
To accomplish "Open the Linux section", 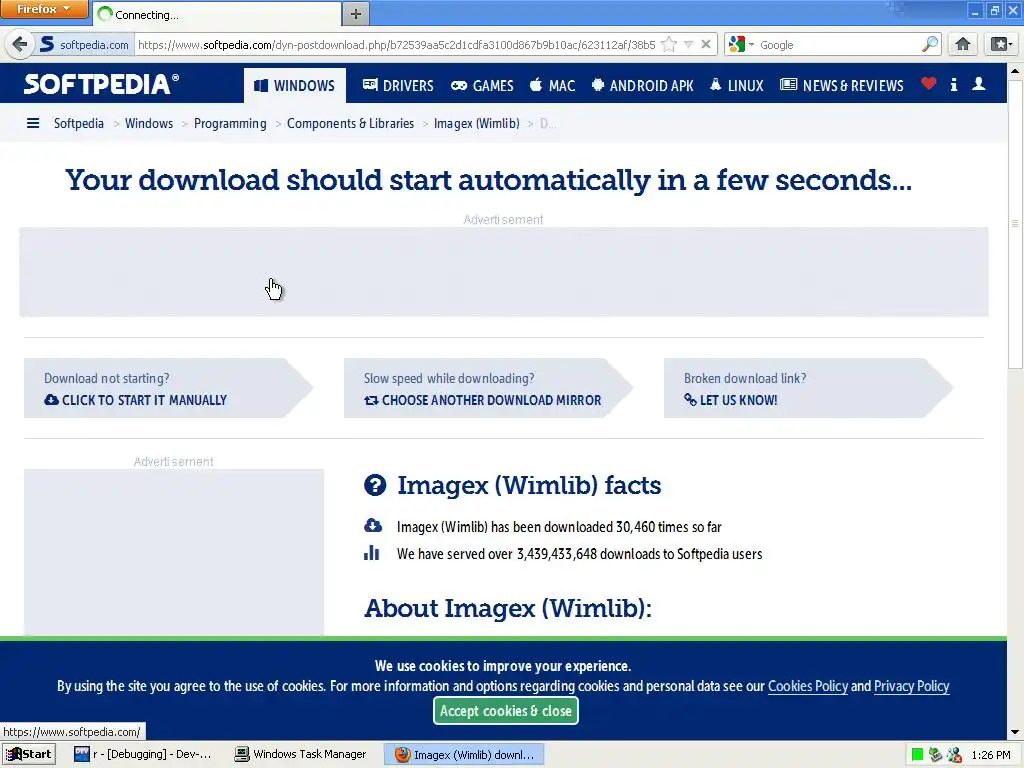I will (737, 86).
